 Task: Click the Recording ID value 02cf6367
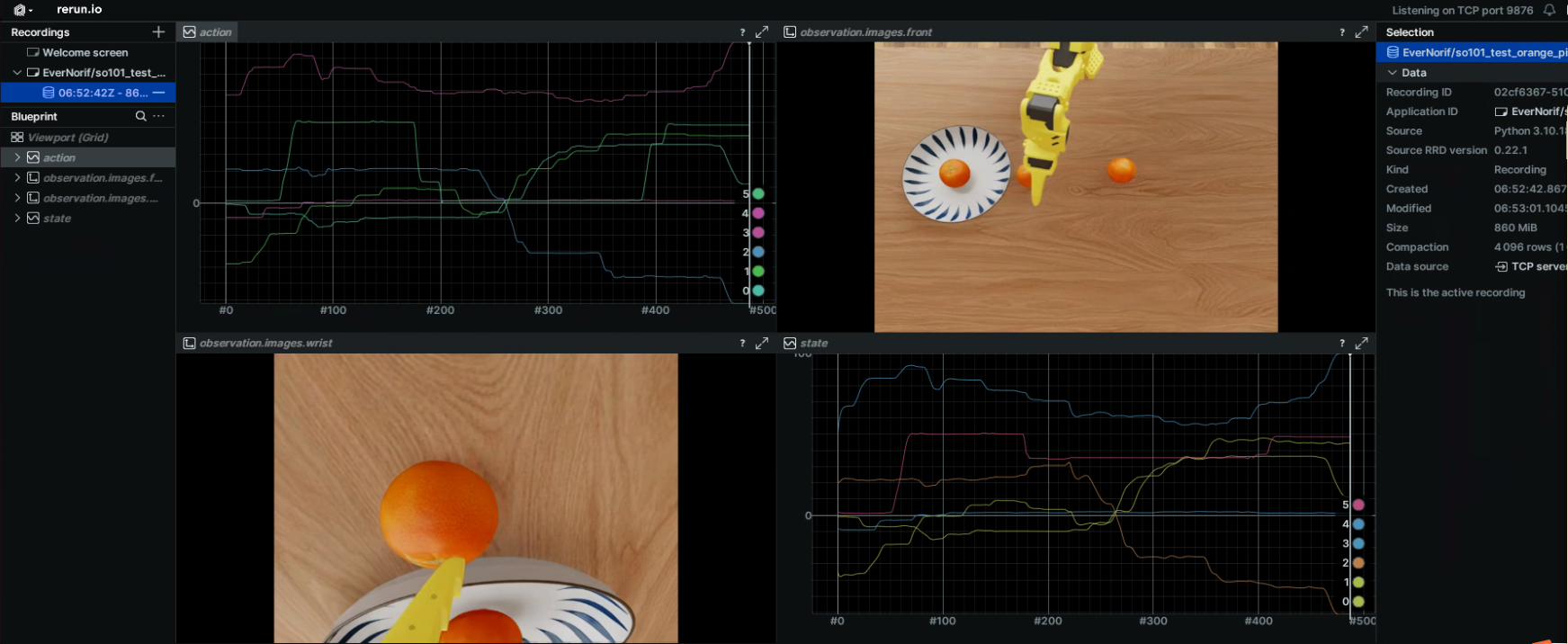(1530, 93)
